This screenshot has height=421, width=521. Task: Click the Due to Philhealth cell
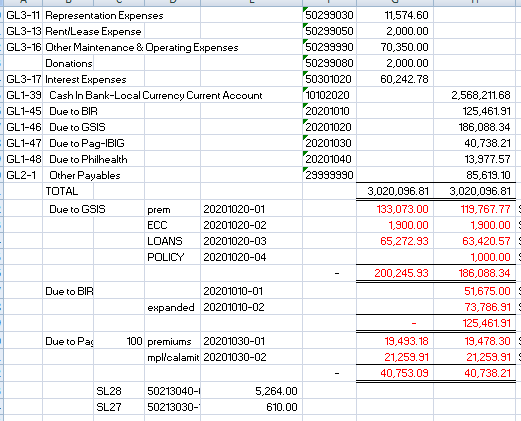[88, 159]
